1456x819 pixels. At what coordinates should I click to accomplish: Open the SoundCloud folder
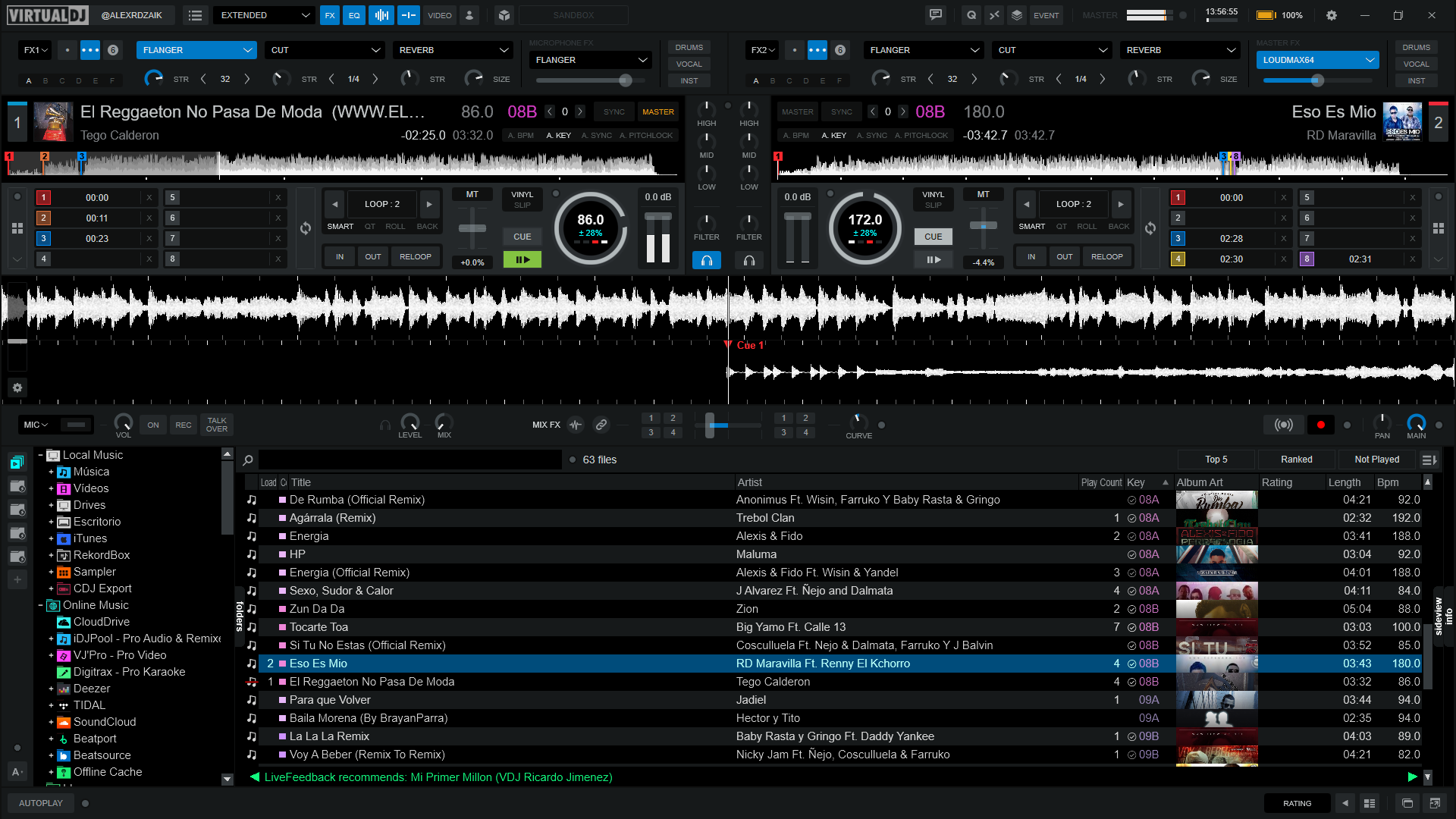(104, 722)
